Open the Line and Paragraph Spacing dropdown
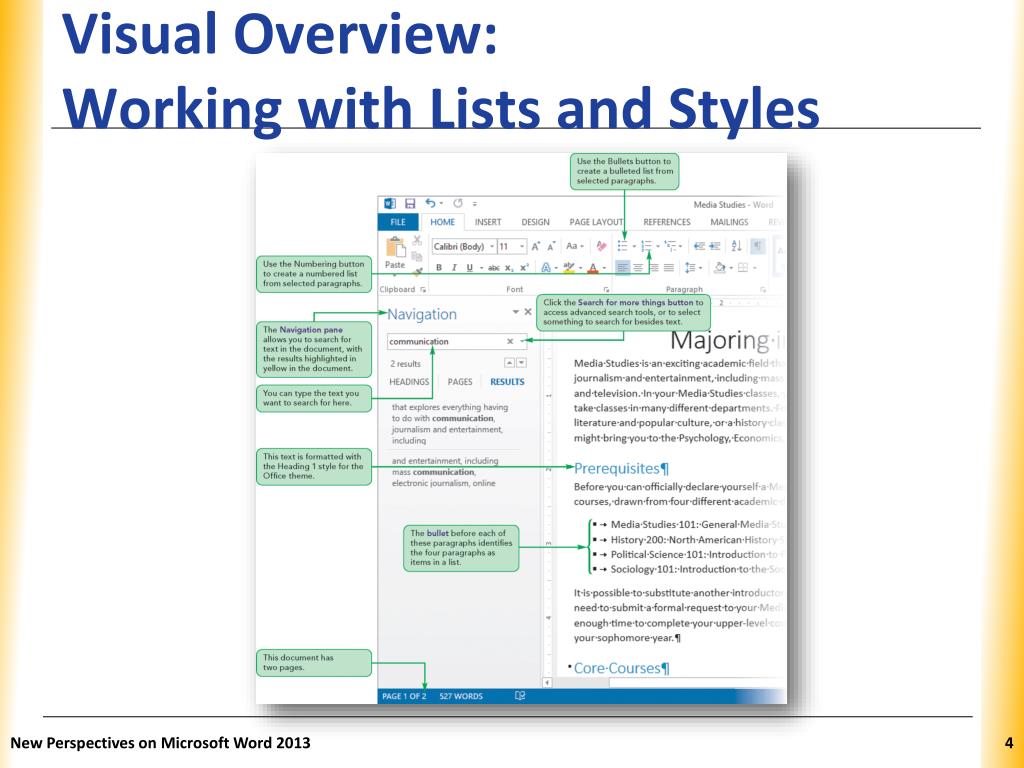The image size is (1024, 768). tap(692, 268)
